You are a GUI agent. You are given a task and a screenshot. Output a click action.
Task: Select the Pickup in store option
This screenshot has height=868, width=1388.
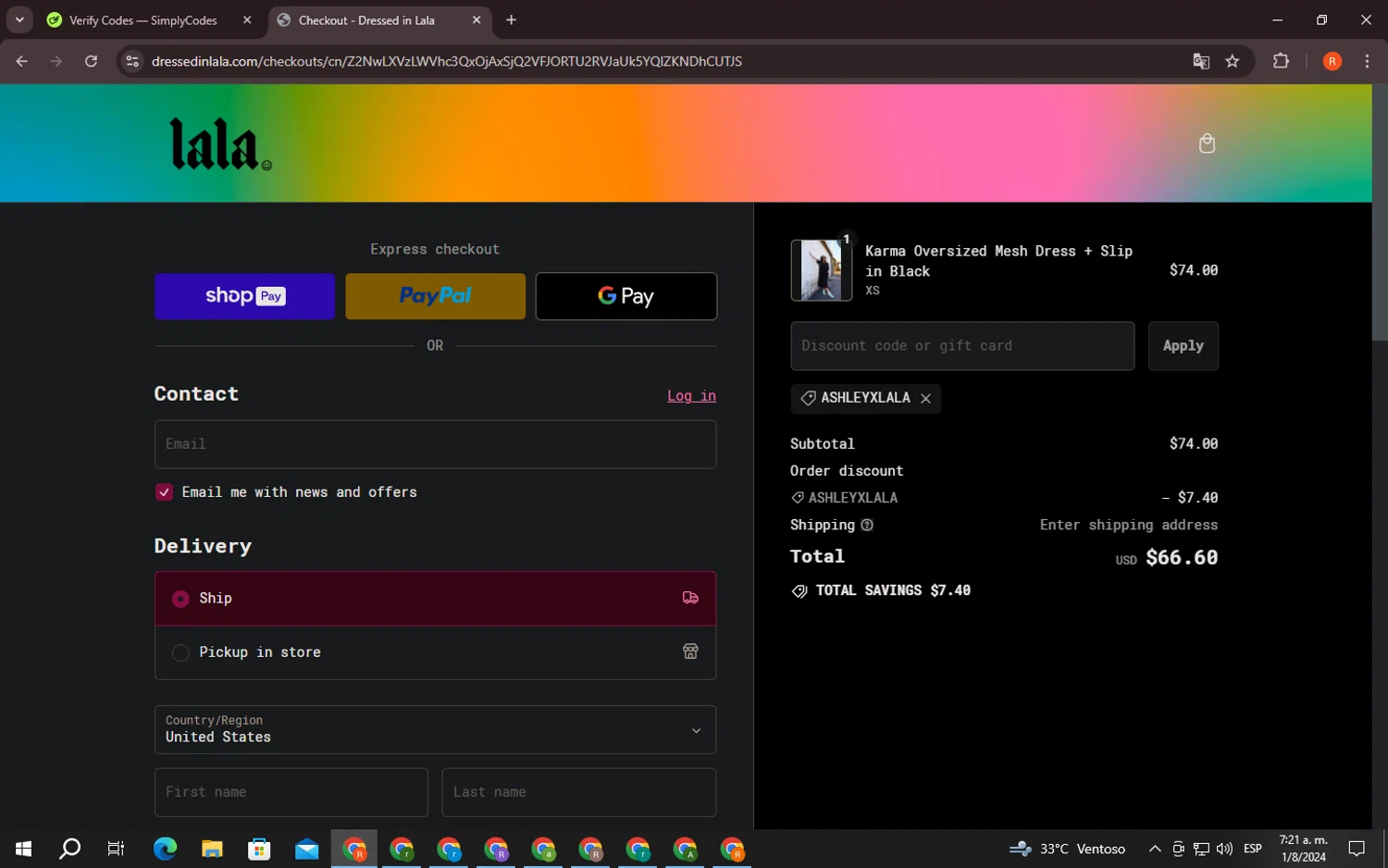click(x=435, y=652)
